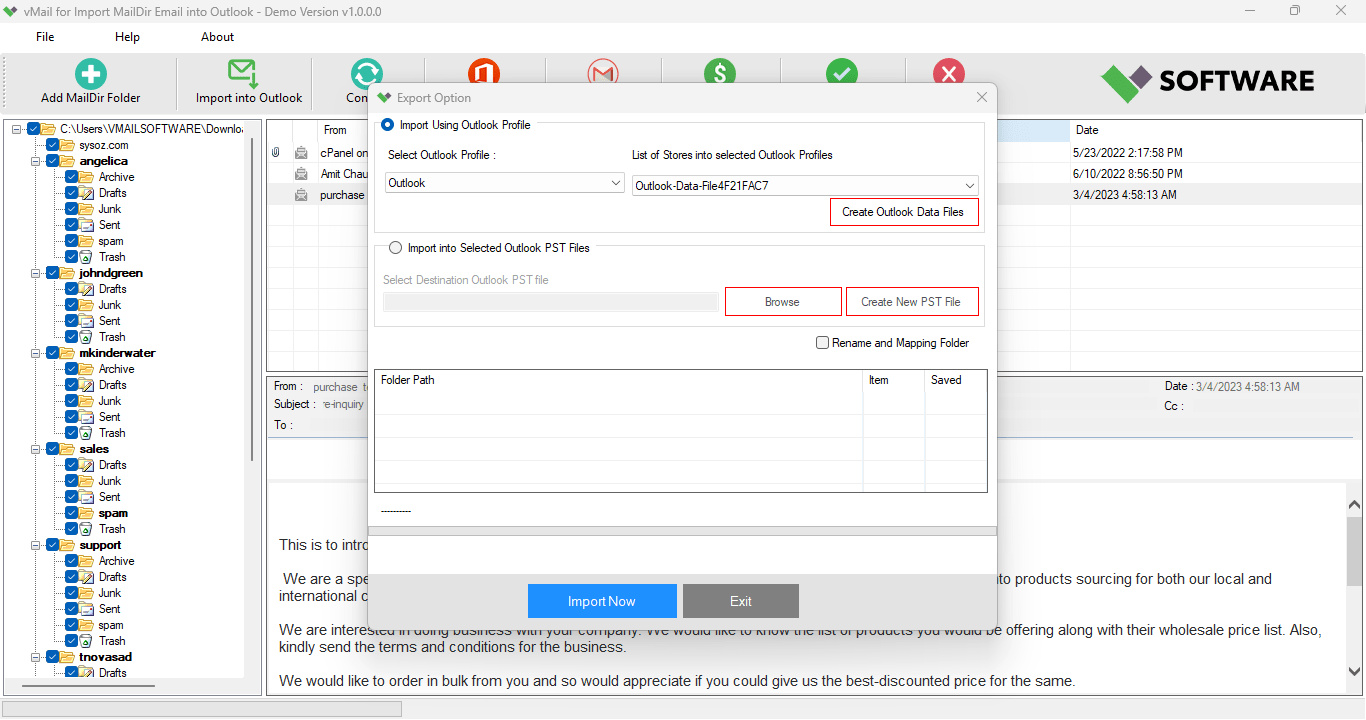Click the Drafts pencil icon under johndgreen
1366x720 pixels.
(x=87, y=289)
